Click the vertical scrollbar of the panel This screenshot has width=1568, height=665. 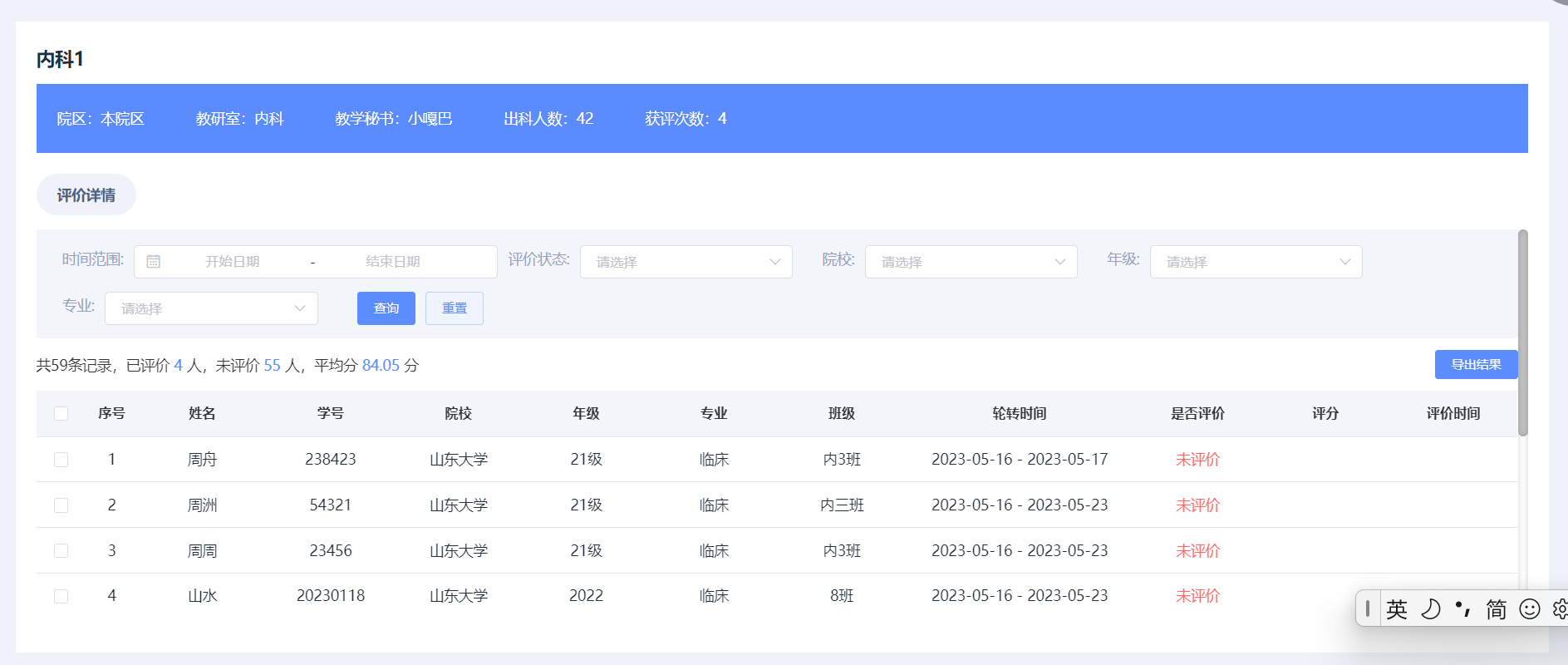[1523, 332]
